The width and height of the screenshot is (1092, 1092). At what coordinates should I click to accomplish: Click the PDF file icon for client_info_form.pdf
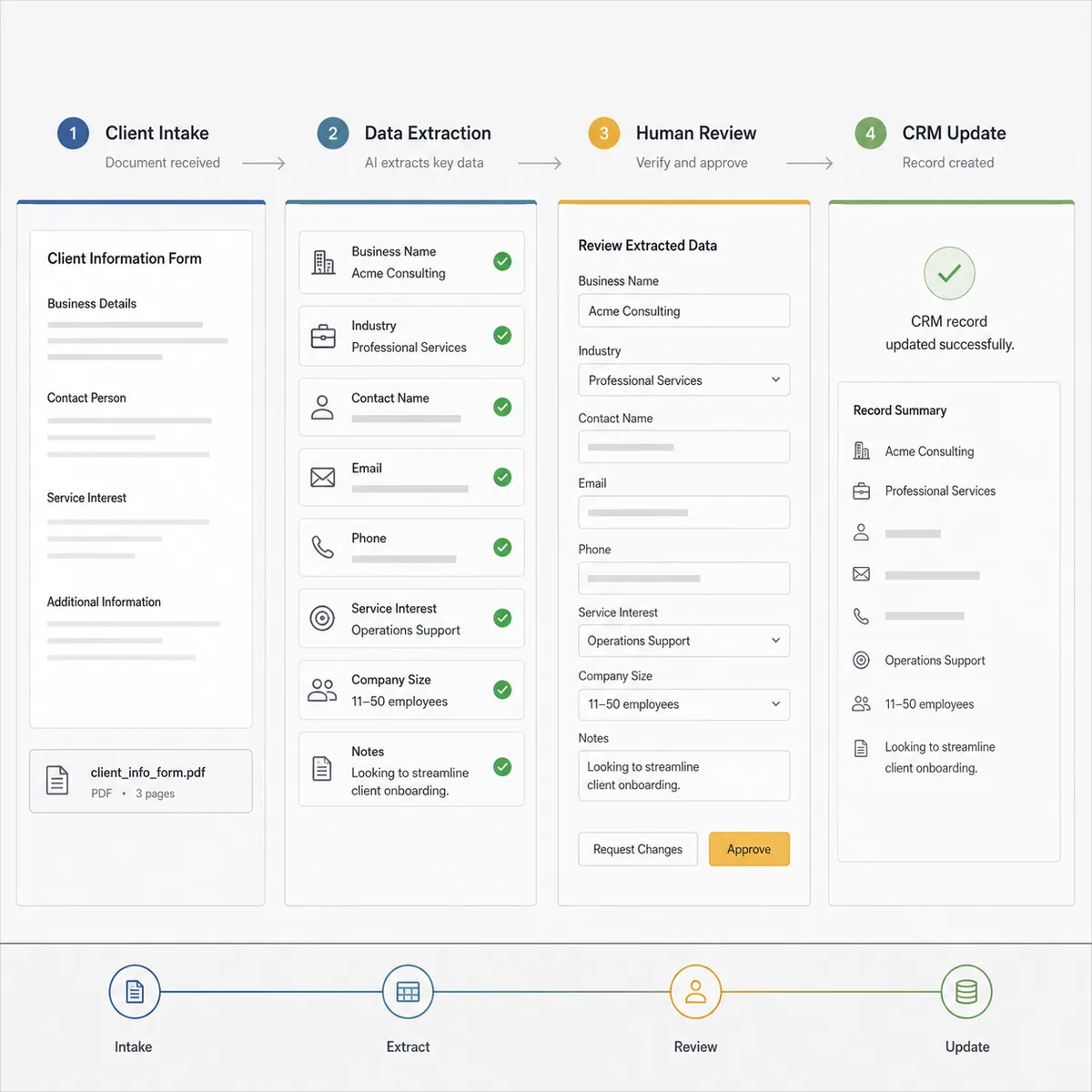(57, 780)
